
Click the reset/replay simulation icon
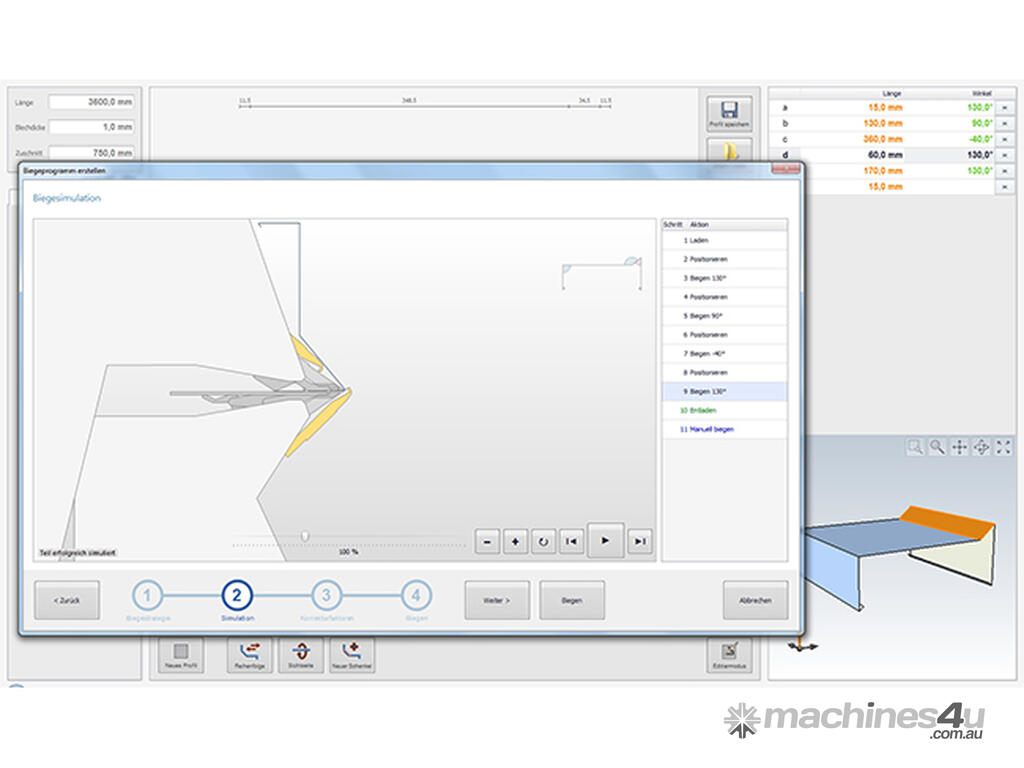(x=543, y=541)
